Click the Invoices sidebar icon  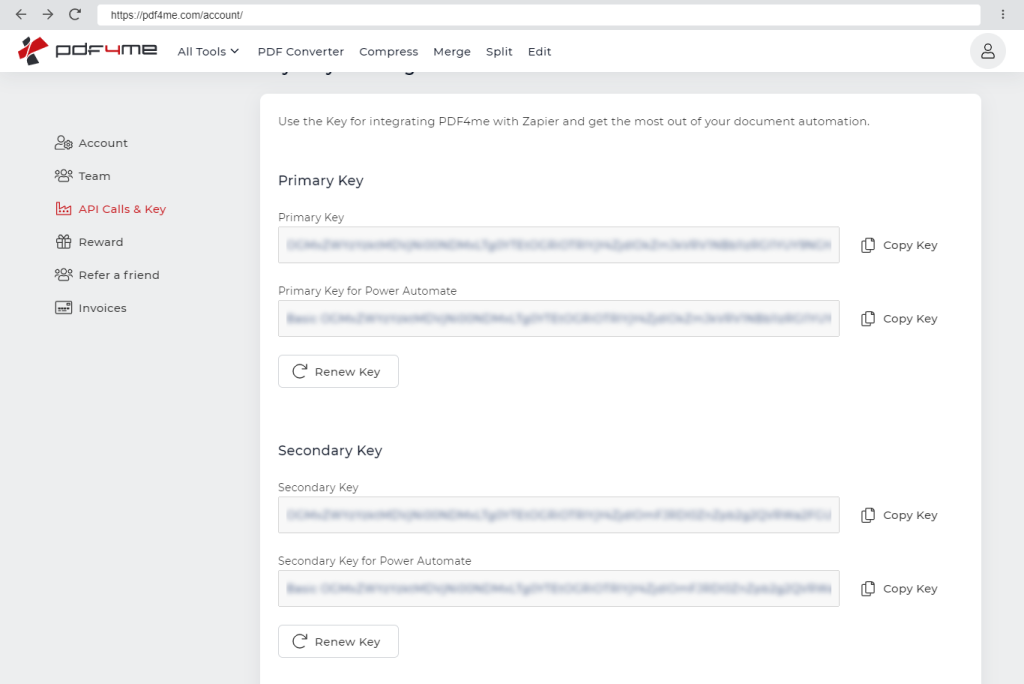pos(64,308)
